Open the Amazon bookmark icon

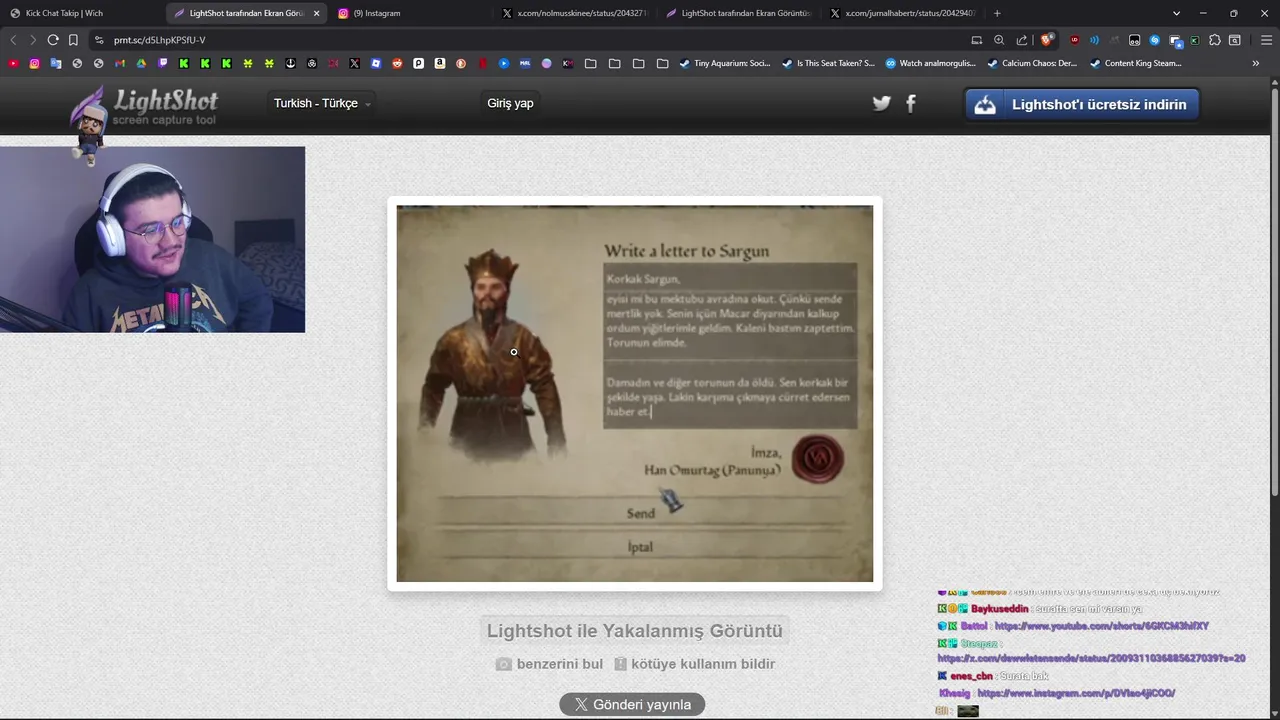[x=440, y=63]
